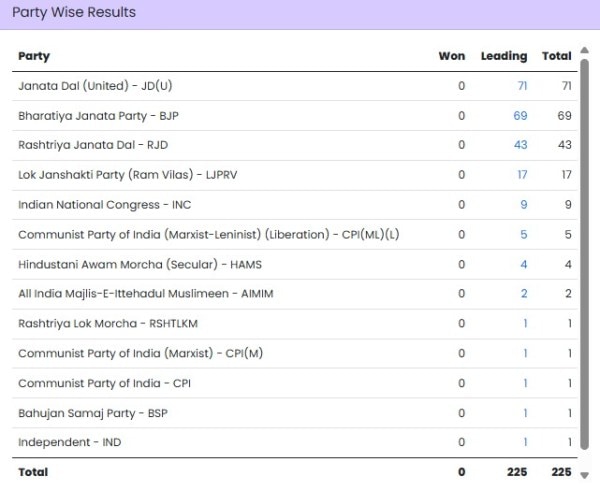The width and height of the screenshot is (600, 491).
Task: Select Indian National Congress - INC name
Action: pos(104,205)
